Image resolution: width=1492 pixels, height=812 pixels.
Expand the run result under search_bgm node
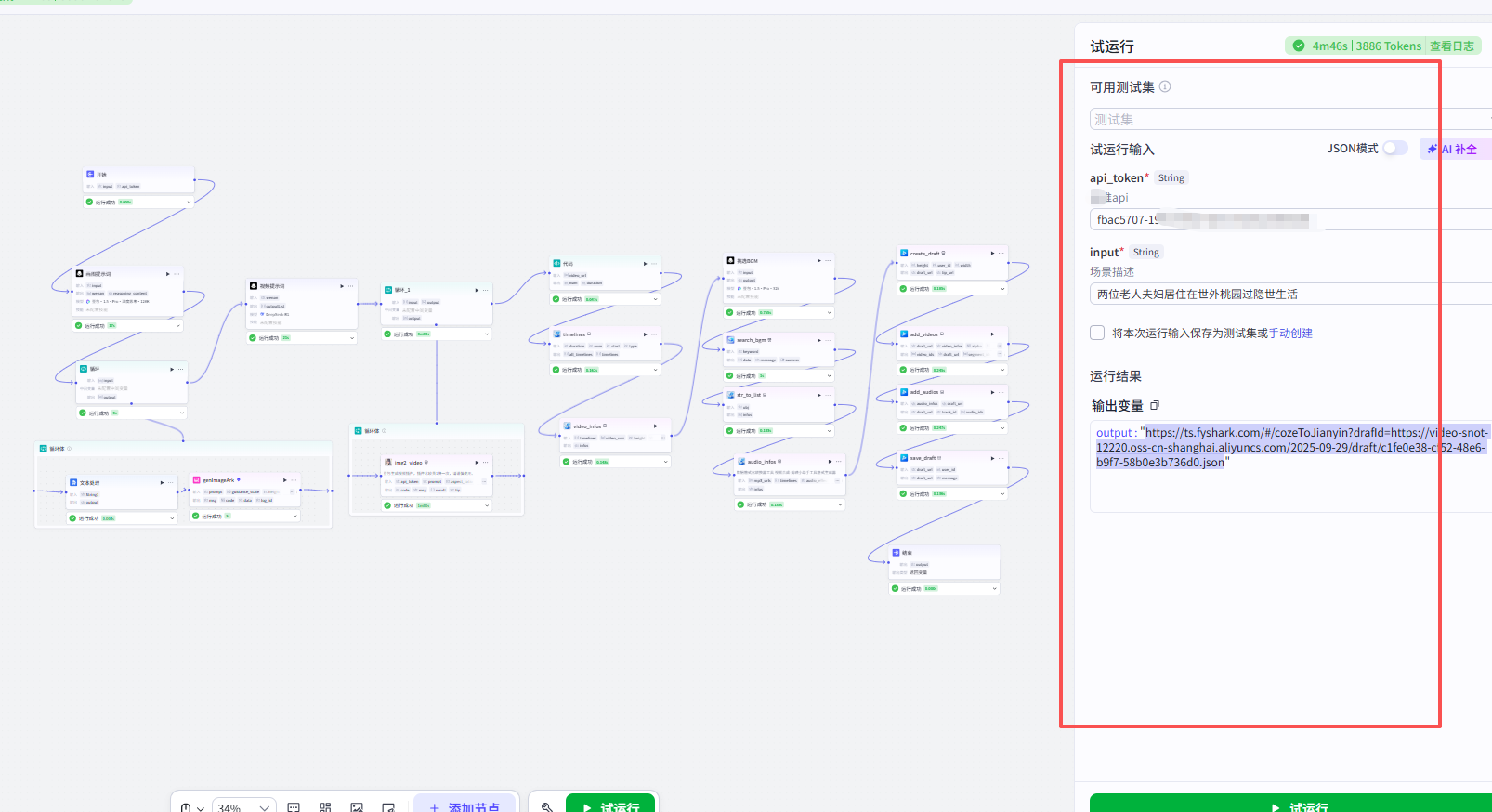point(829,375)
